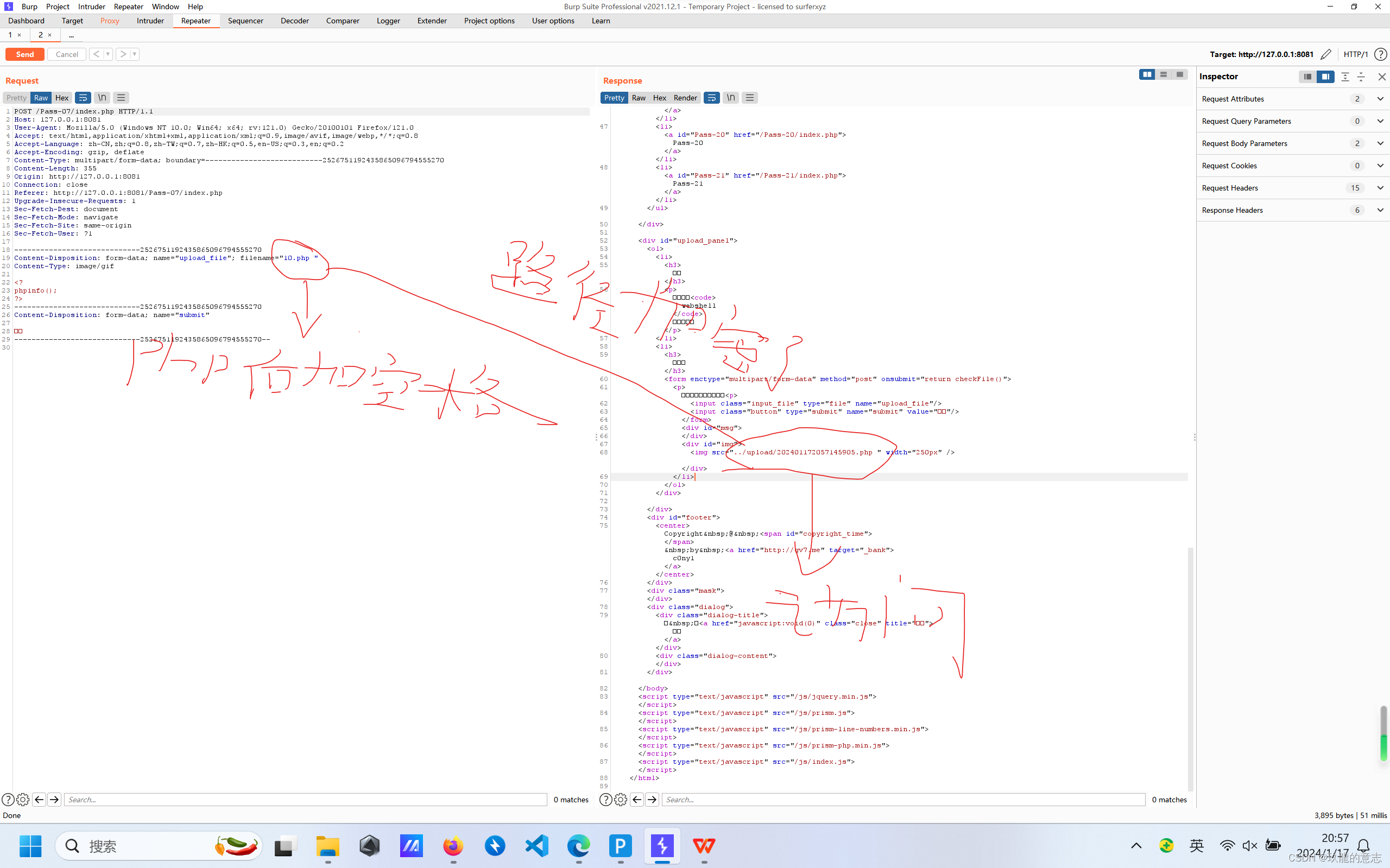Open Firefox from the taskbar
1390x868 pixels.
pyautogui.click(x=453, y=846)
